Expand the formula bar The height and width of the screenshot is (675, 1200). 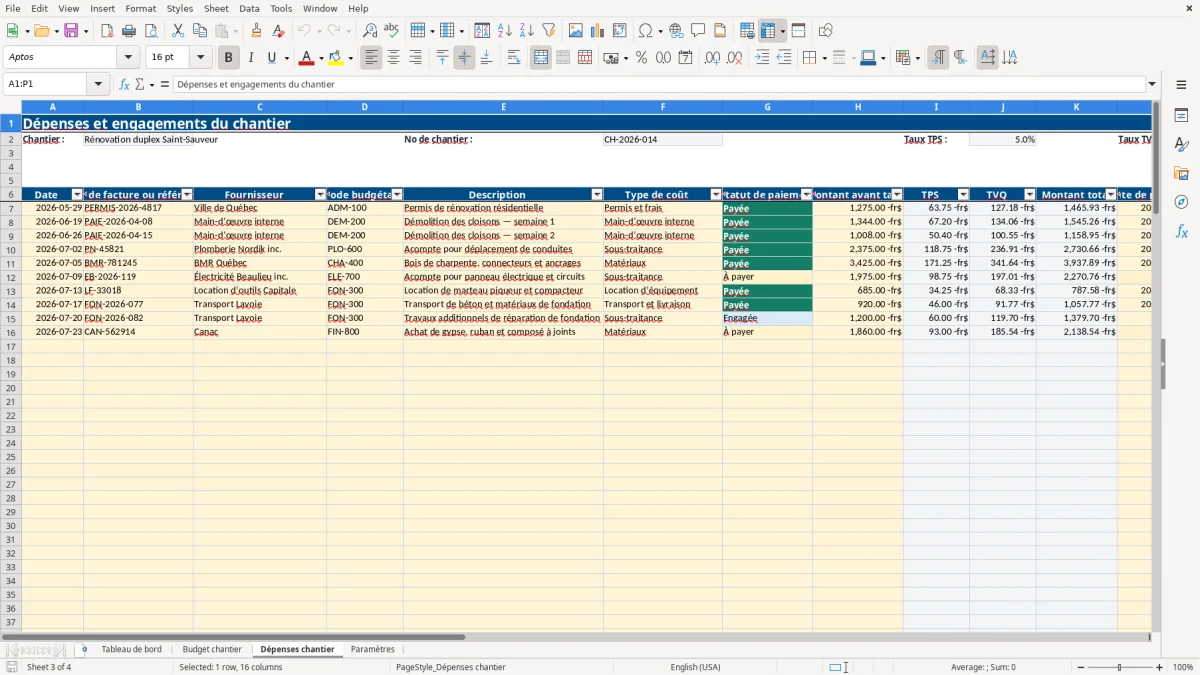point(1152,84)
